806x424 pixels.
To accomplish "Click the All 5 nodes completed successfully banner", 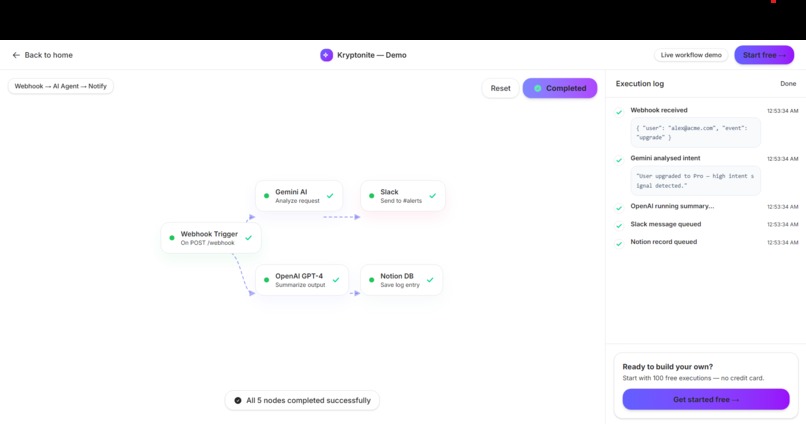I will tap(302, 400).
